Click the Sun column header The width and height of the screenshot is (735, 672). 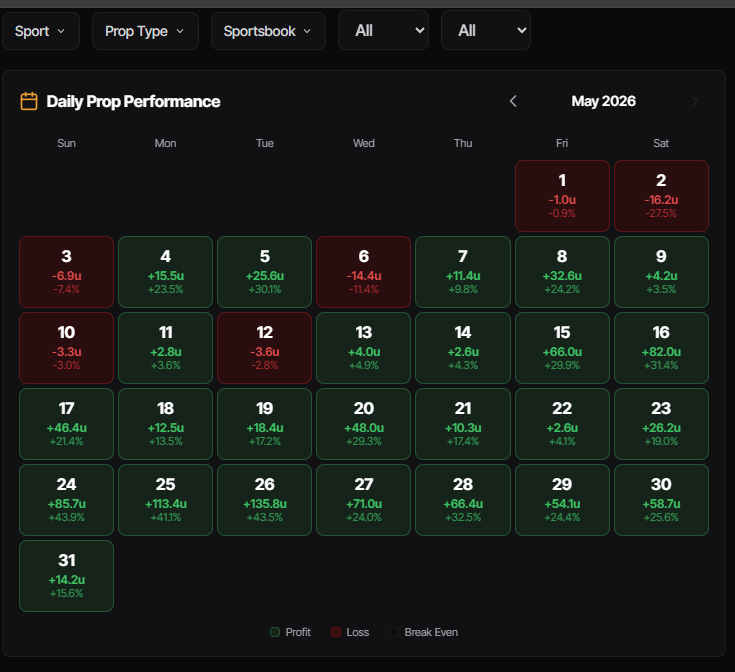[x=67, y=143]
